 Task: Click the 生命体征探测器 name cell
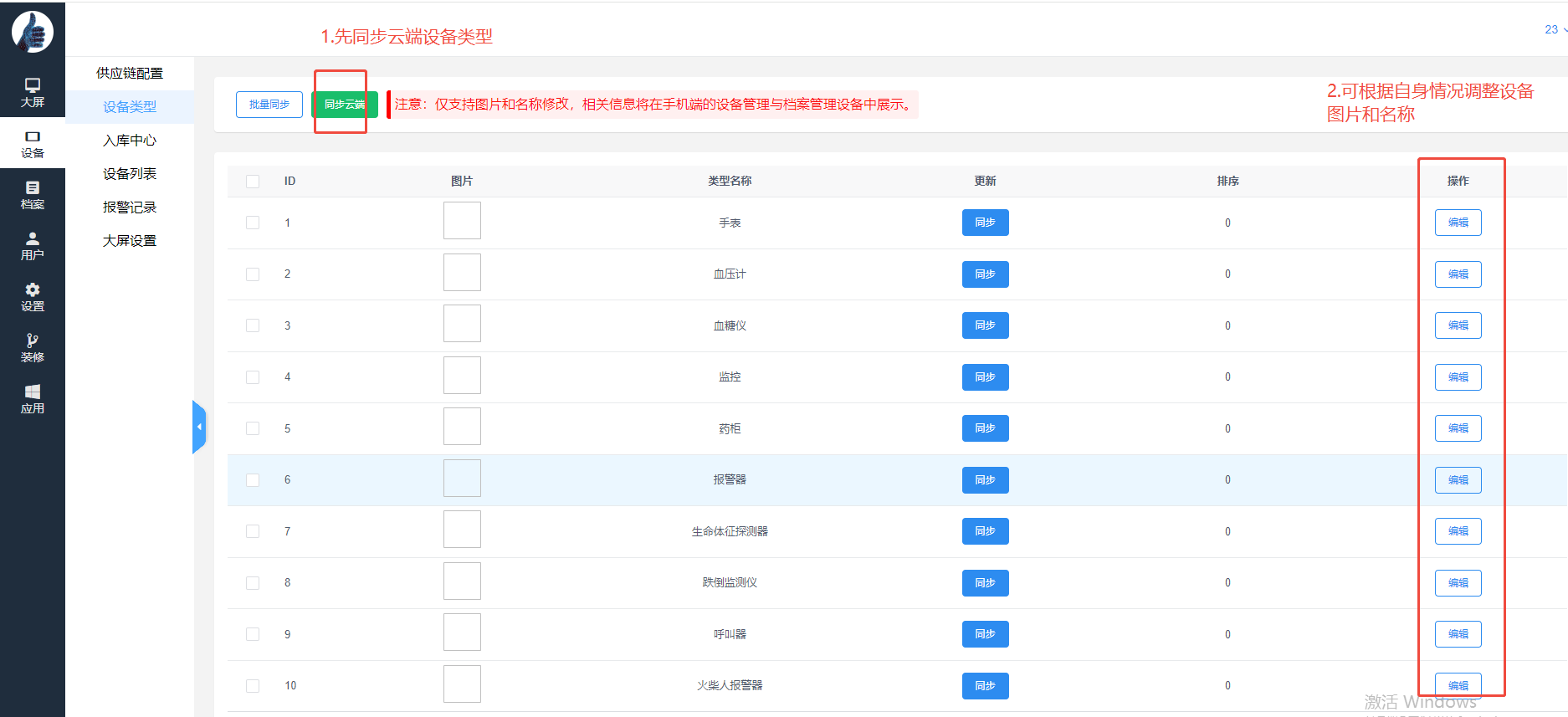[730, 531]
